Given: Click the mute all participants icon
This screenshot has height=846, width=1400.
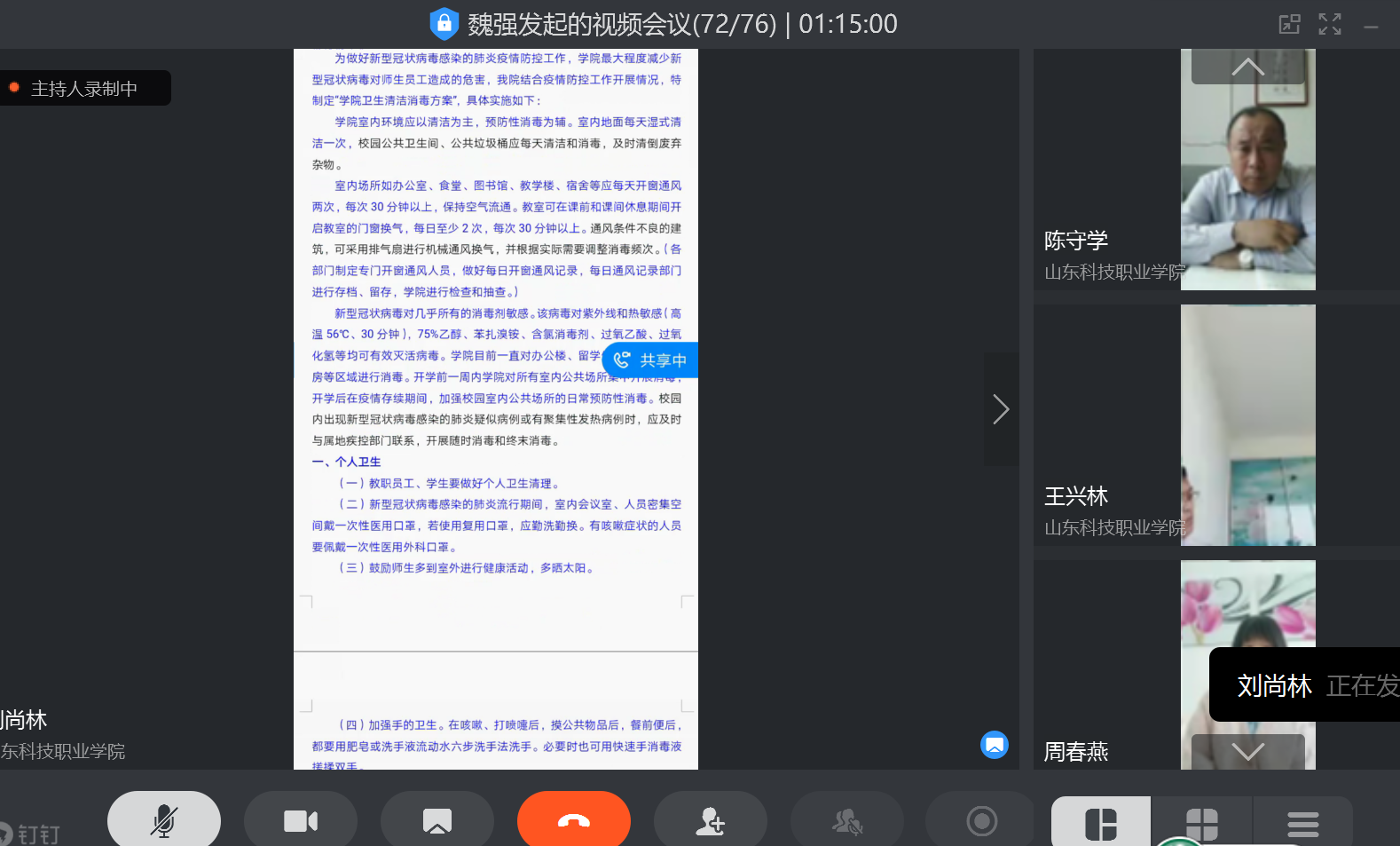Looking at the screenshot, I should click(x=846, y=820).
